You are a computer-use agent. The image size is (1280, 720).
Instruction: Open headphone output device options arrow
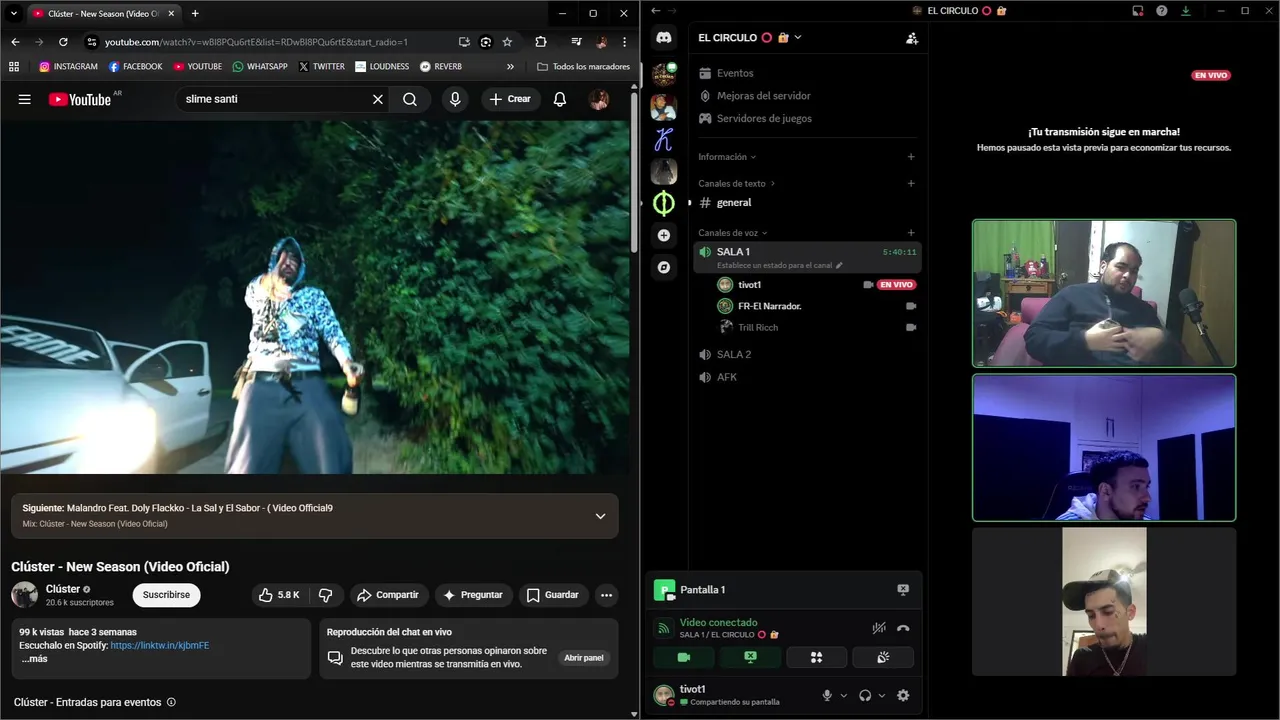click(882, 695)
